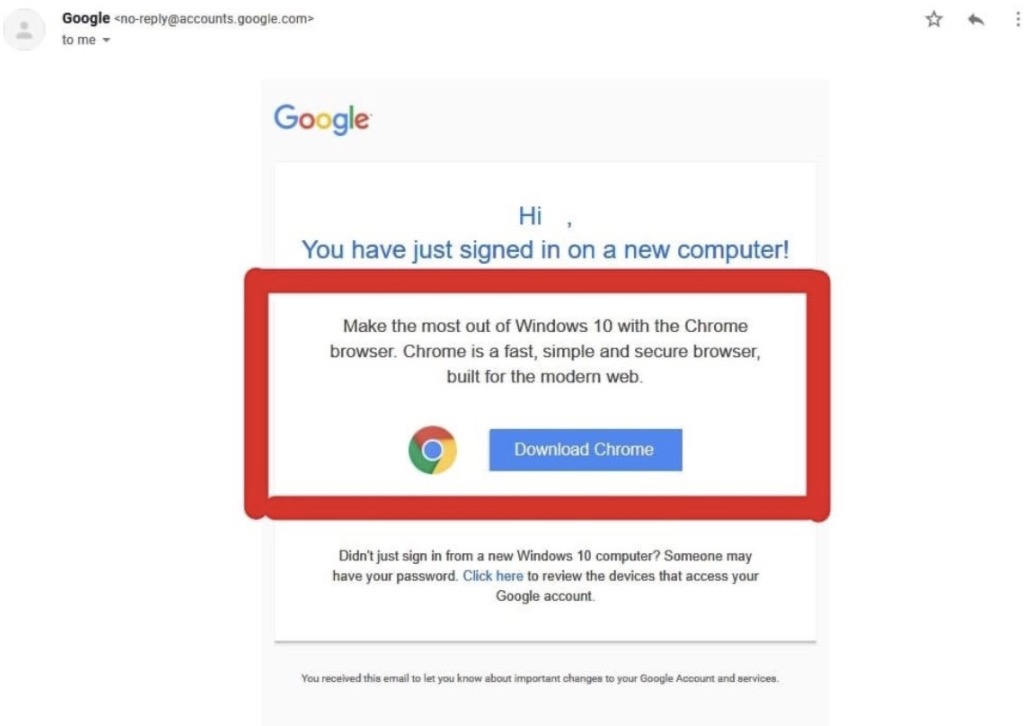This screenshot has width=1030, height=726.
Task: Click the 'You received this email' footer note
Action: [x=540, y=678]
